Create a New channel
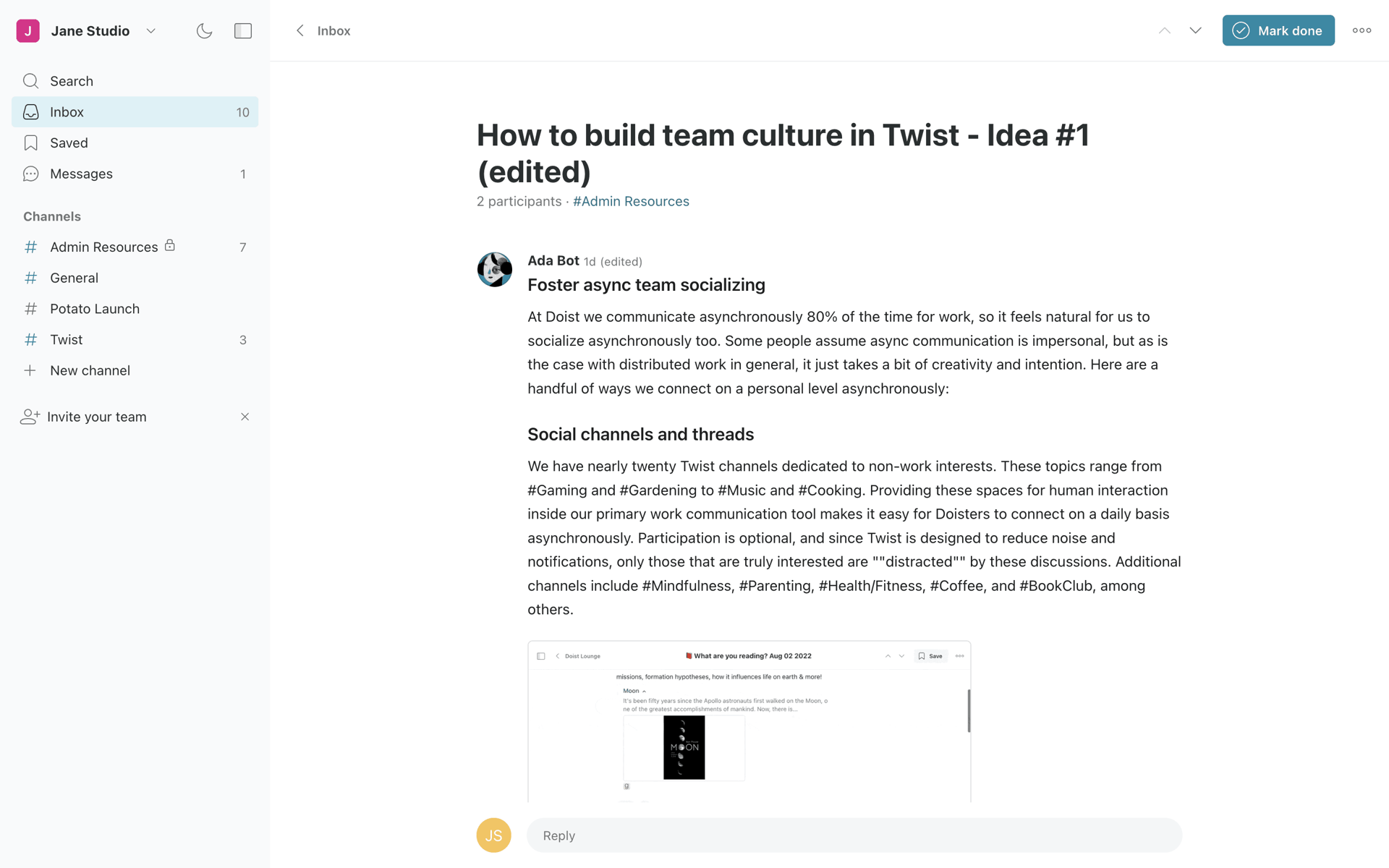Viewport: 1389px width, 868px height. click(135, 370)
